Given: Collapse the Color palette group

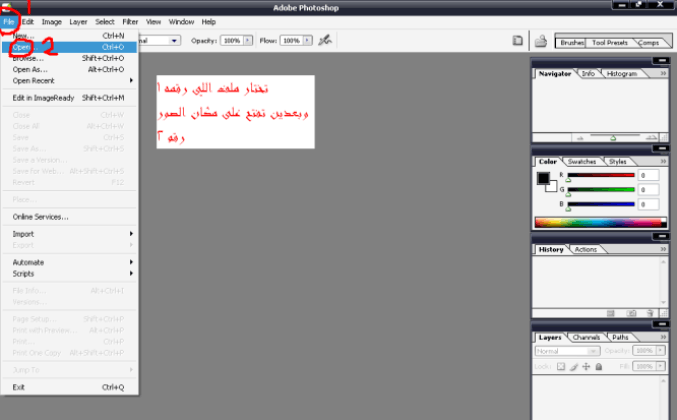Looking at the screenshot, I should [661, 148].
